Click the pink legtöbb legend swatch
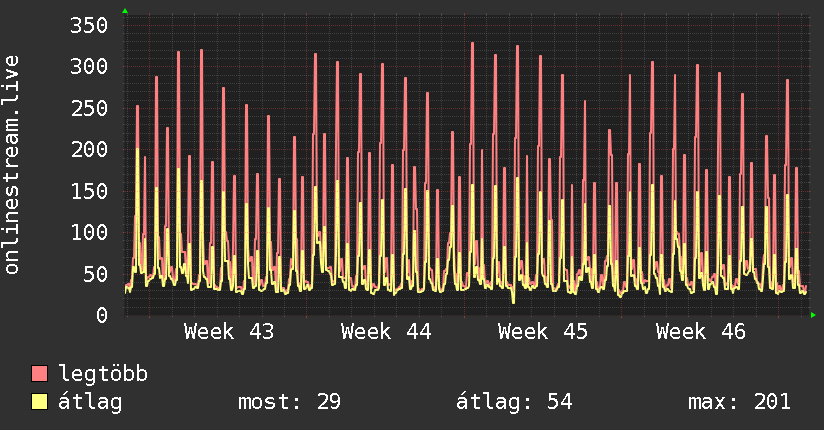Image resolution: width=824 pixels, height=430 pixels. tap(39, 373)
